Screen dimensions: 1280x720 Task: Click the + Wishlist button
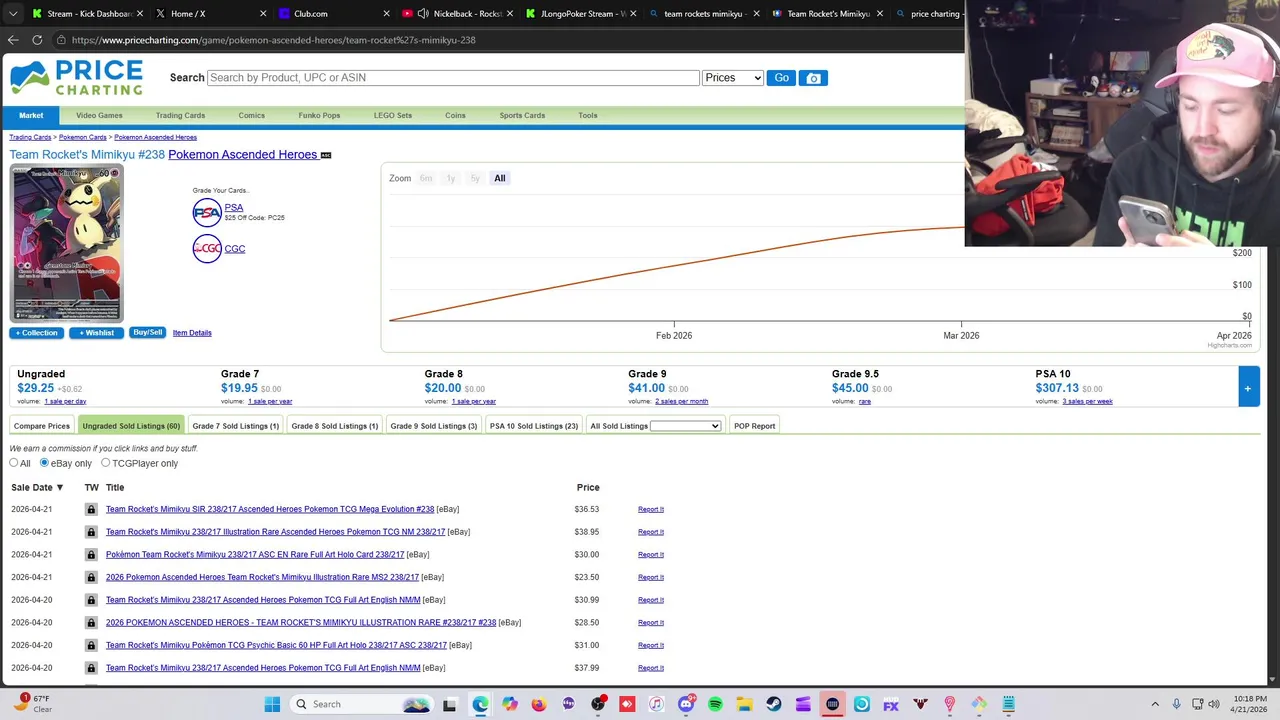pos(96,333)
